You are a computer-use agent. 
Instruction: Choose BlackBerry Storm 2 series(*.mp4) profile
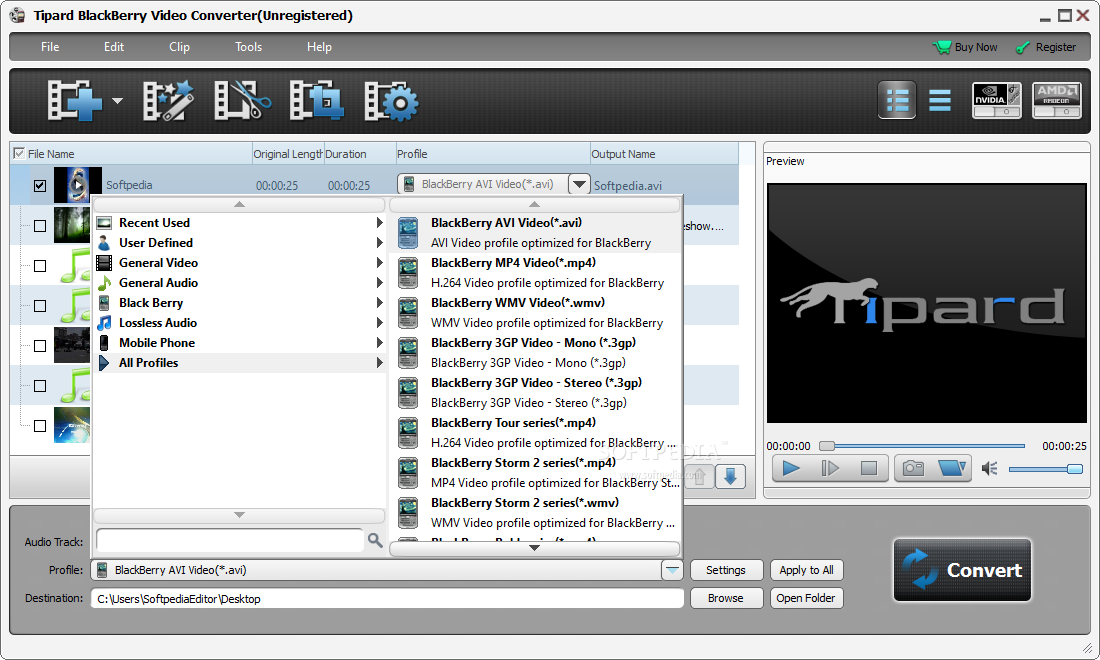535,473
